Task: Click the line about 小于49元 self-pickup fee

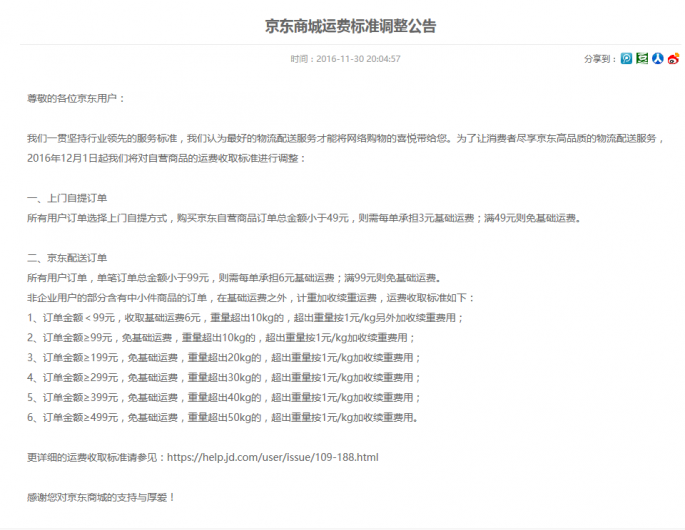Action: [304, 218]
